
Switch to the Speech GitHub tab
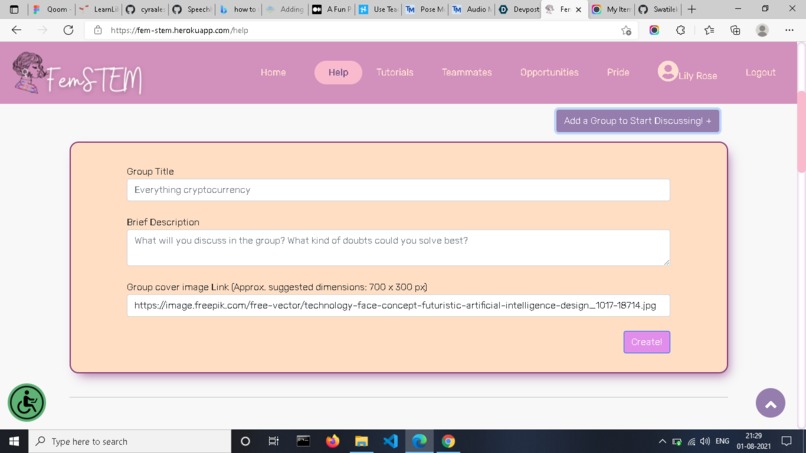pos(192,9)
